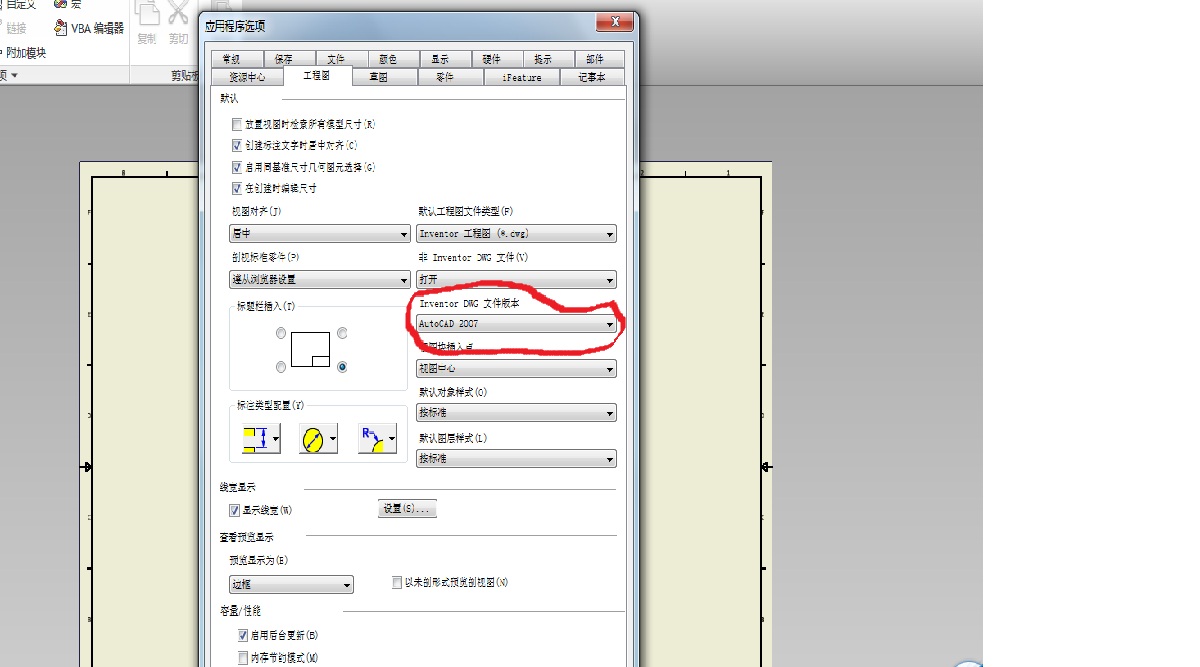
Task: Enable 放置视图时检索所有模型尺寸(R)
Action: pyautogui.click(x=236, y=124)
